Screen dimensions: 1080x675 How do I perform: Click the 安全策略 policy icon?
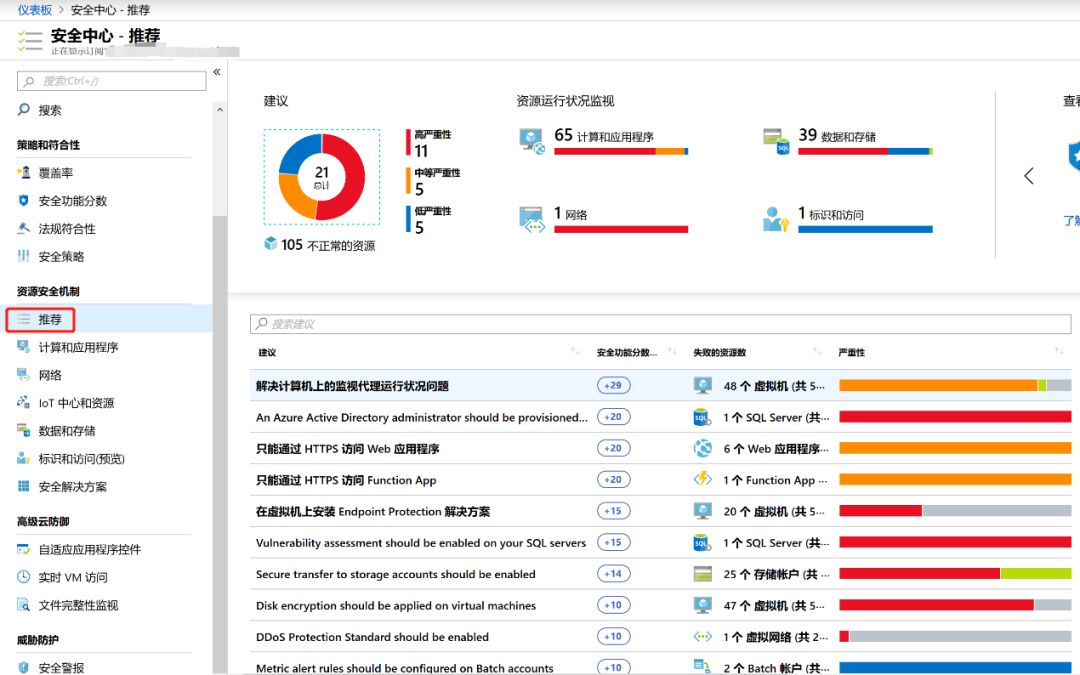24,257
